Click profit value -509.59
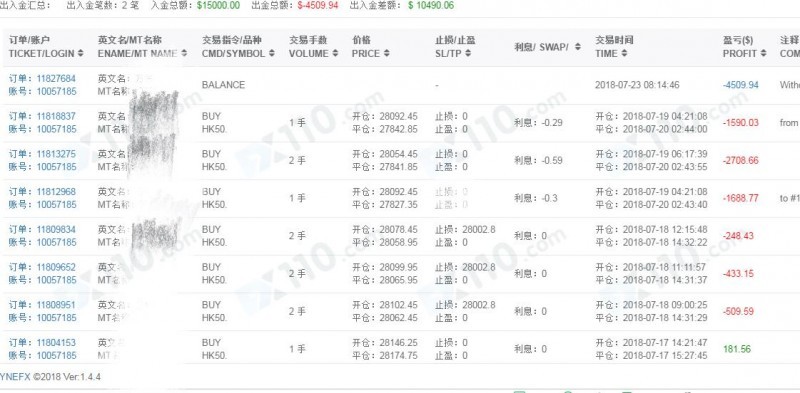 click(x=738, y=312)
